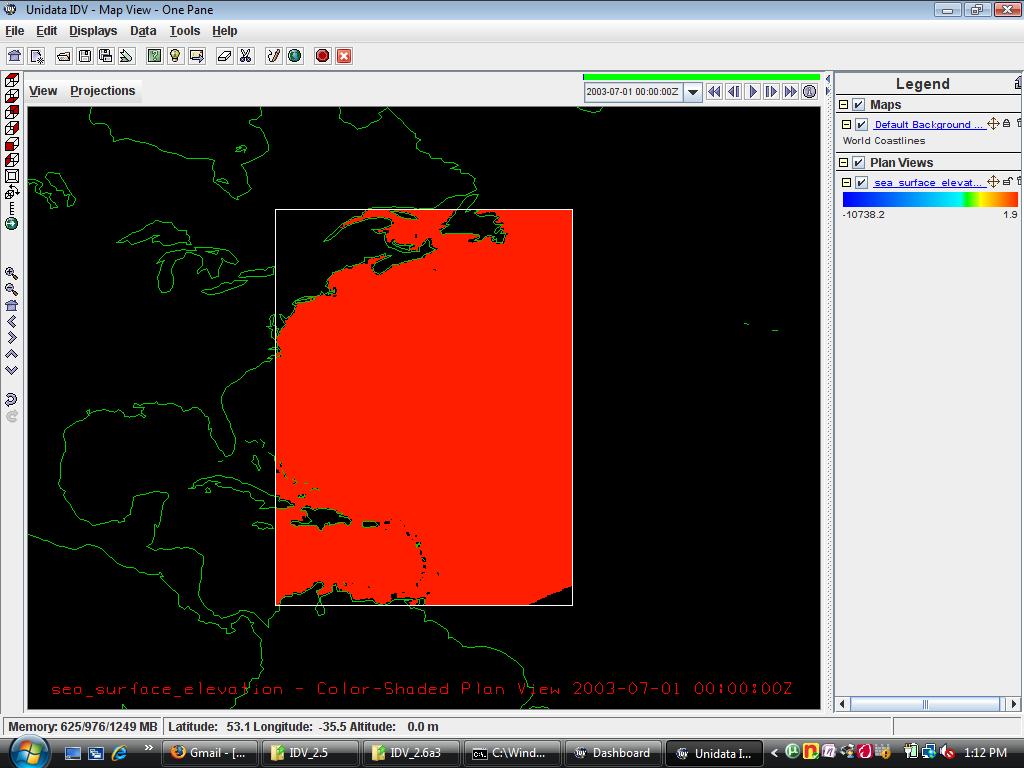Click the zoom out magnifier on left toolbar
The image size is (1024, 768).
[12, 289]
